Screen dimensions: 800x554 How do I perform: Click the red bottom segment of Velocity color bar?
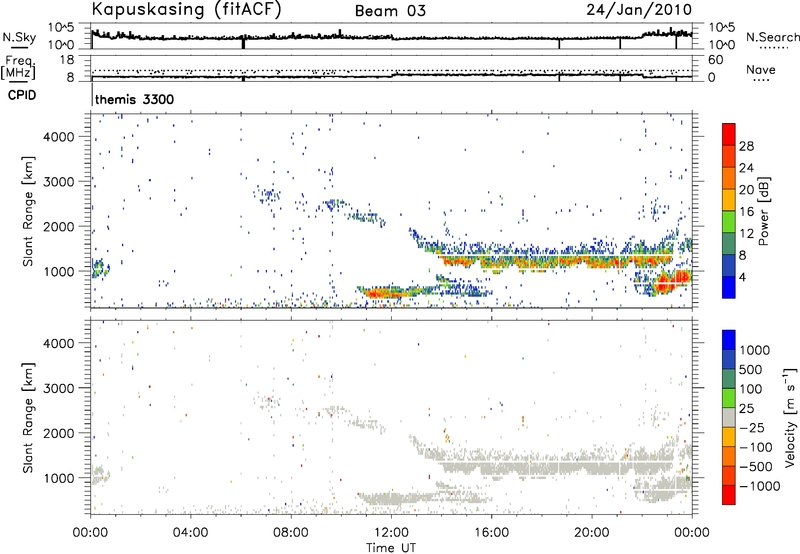(729, 495)
